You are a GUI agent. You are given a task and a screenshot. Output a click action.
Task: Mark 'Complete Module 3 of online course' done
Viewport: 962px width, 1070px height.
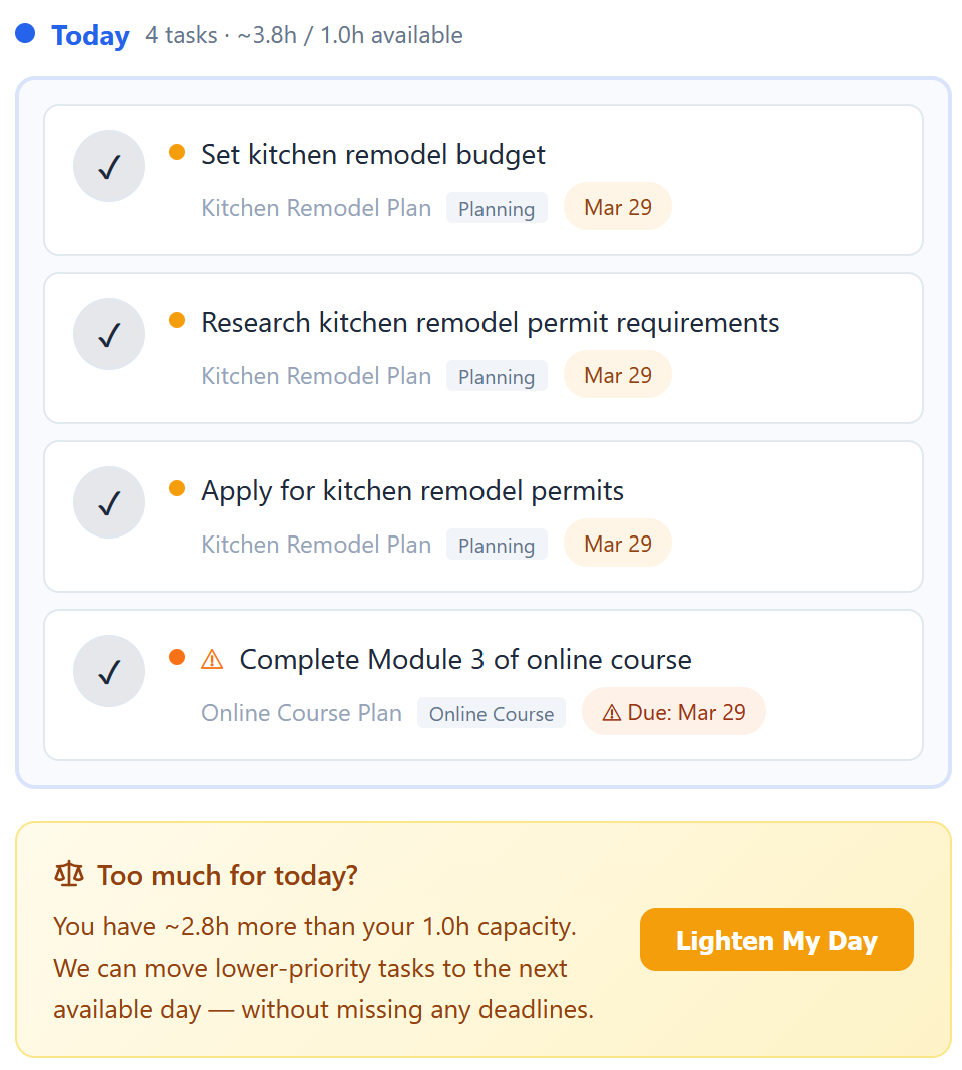point(108,670)
